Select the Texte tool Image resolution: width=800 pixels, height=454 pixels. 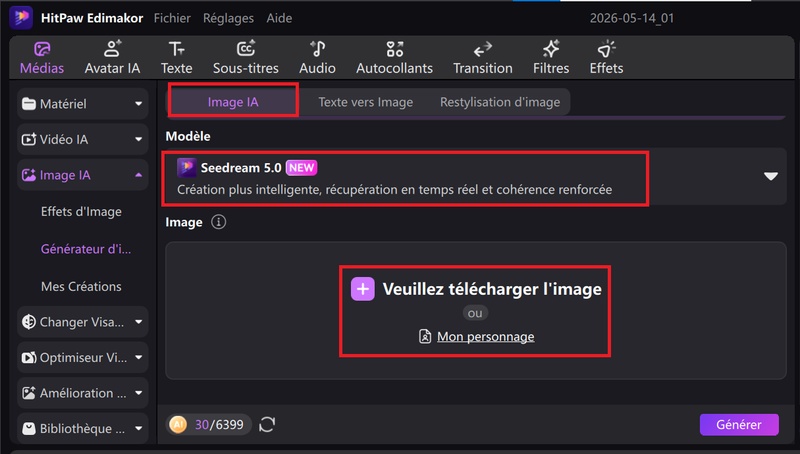(x=177, y=58)
